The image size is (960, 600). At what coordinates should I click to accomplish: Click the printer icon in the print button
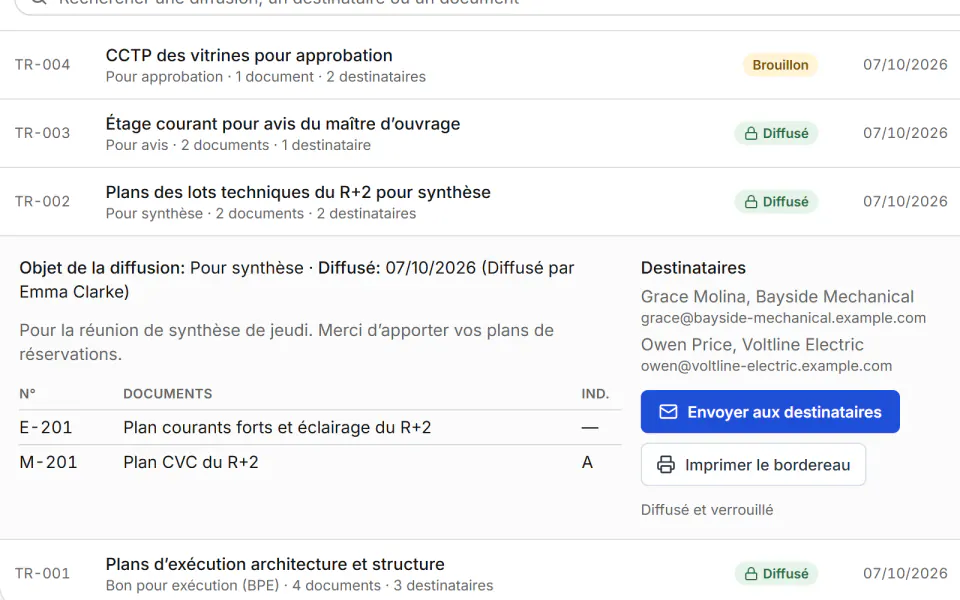pyautogui.click(x=666, y=465)
